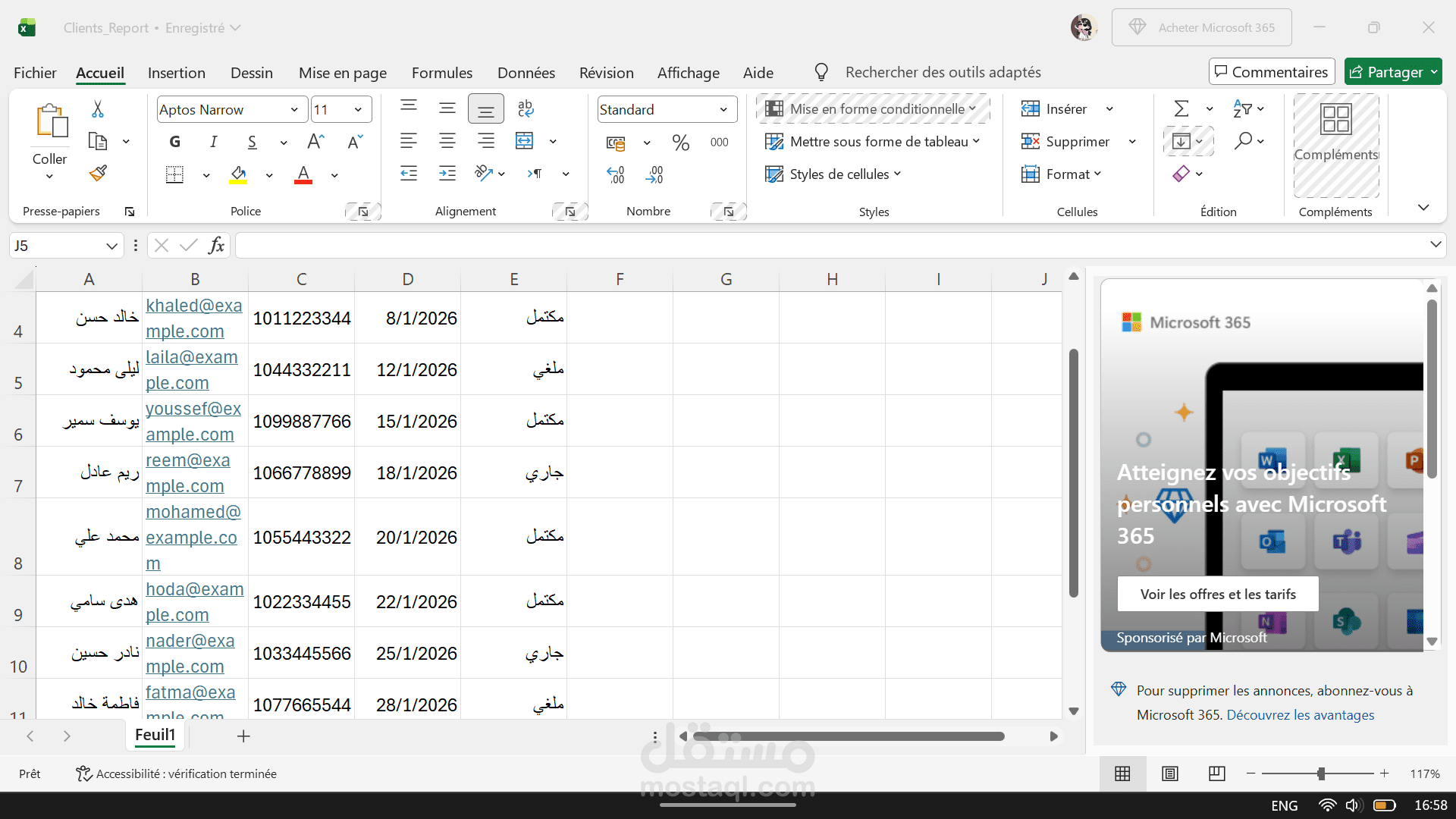Click the increase decimal icon
Screen dimensions: 1456x819
[x=616, y=175]
